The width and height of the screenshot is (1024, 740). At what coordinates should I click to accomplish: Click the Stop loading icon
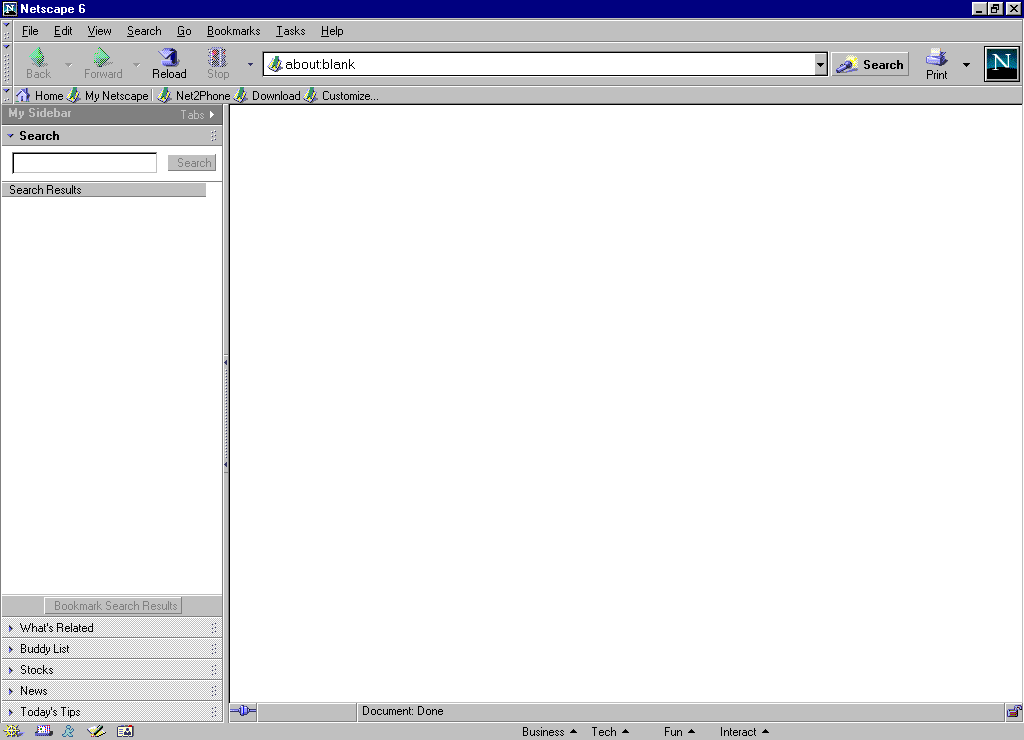(x=217, y=57)
